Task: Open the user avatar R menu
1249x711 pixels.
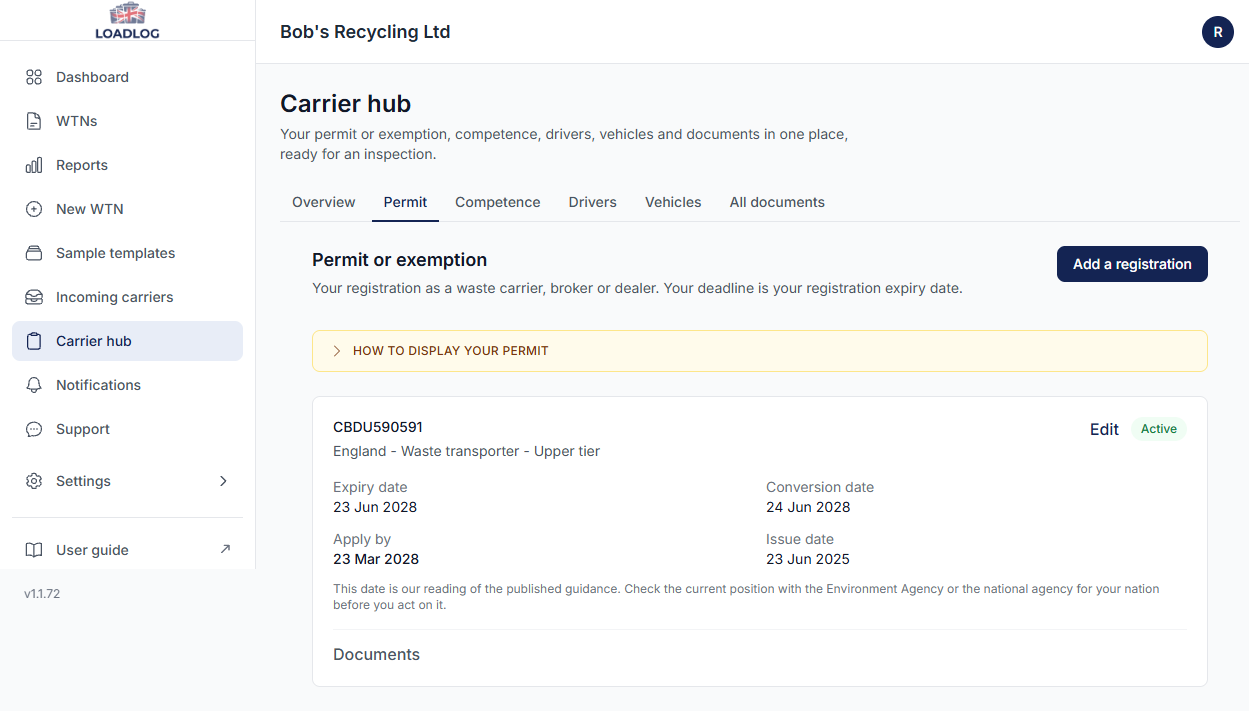Action: (x=1218, y=32)
